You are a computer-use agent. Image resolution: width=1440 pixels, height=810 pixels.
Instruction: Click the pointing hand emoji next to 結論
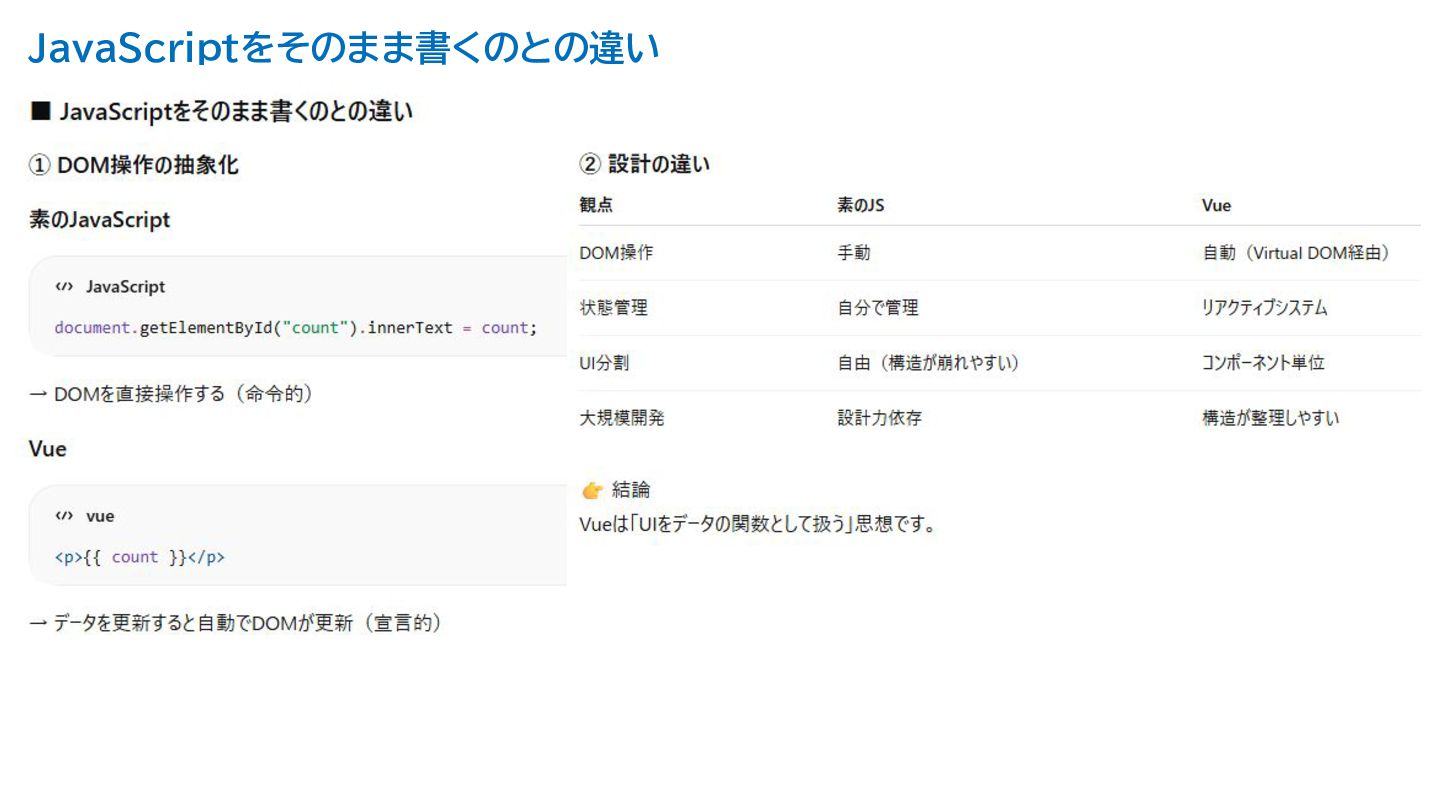click(x=592, y=490)
